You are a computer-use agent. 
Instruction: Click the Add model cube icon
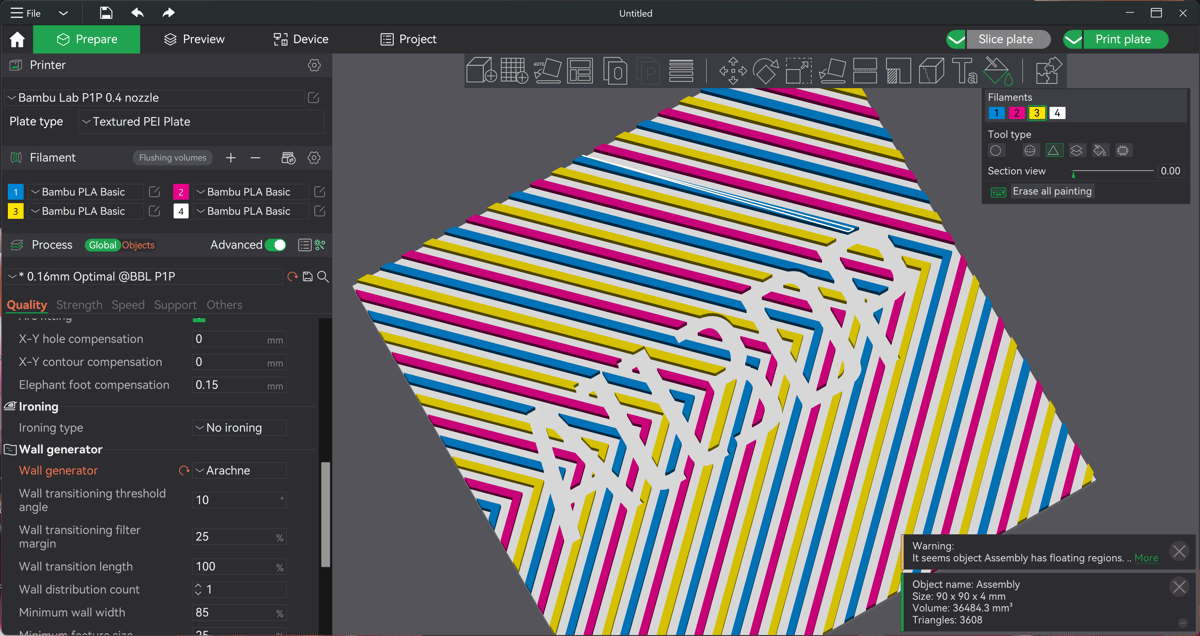click(x=482, y=71)
